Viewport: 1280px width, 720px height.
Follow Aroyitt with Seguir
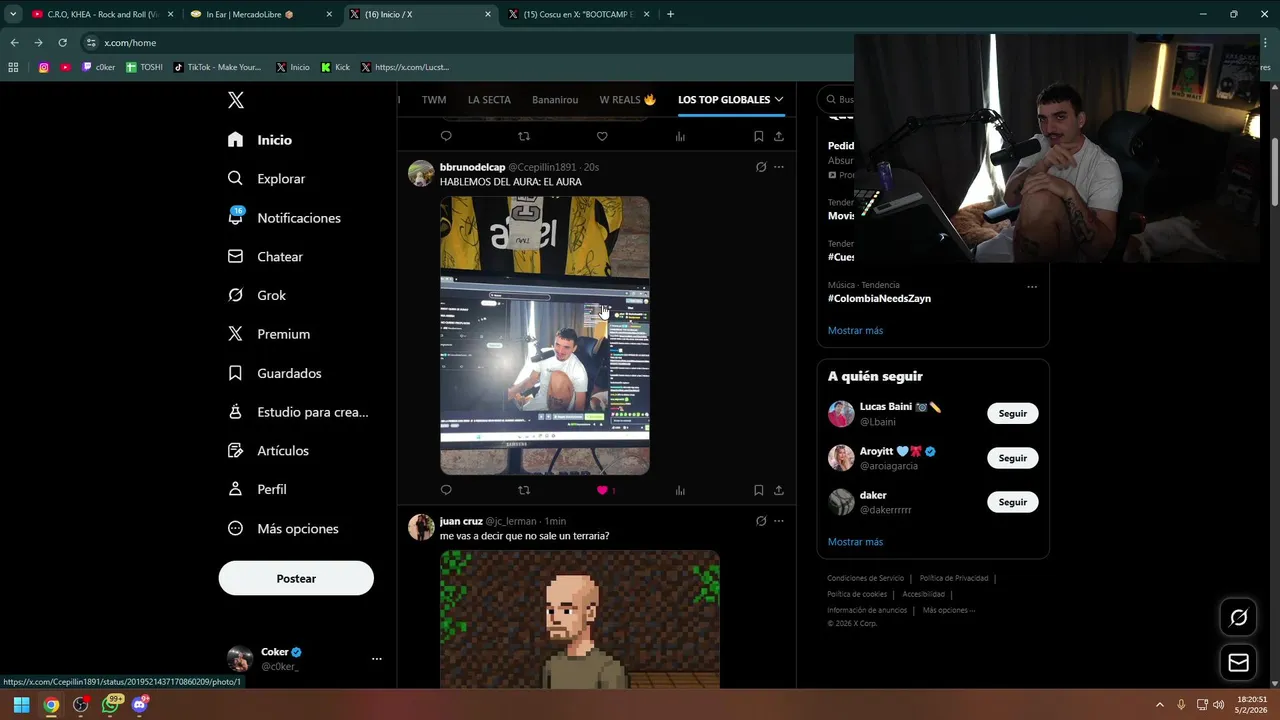[x=1013, y=458]
